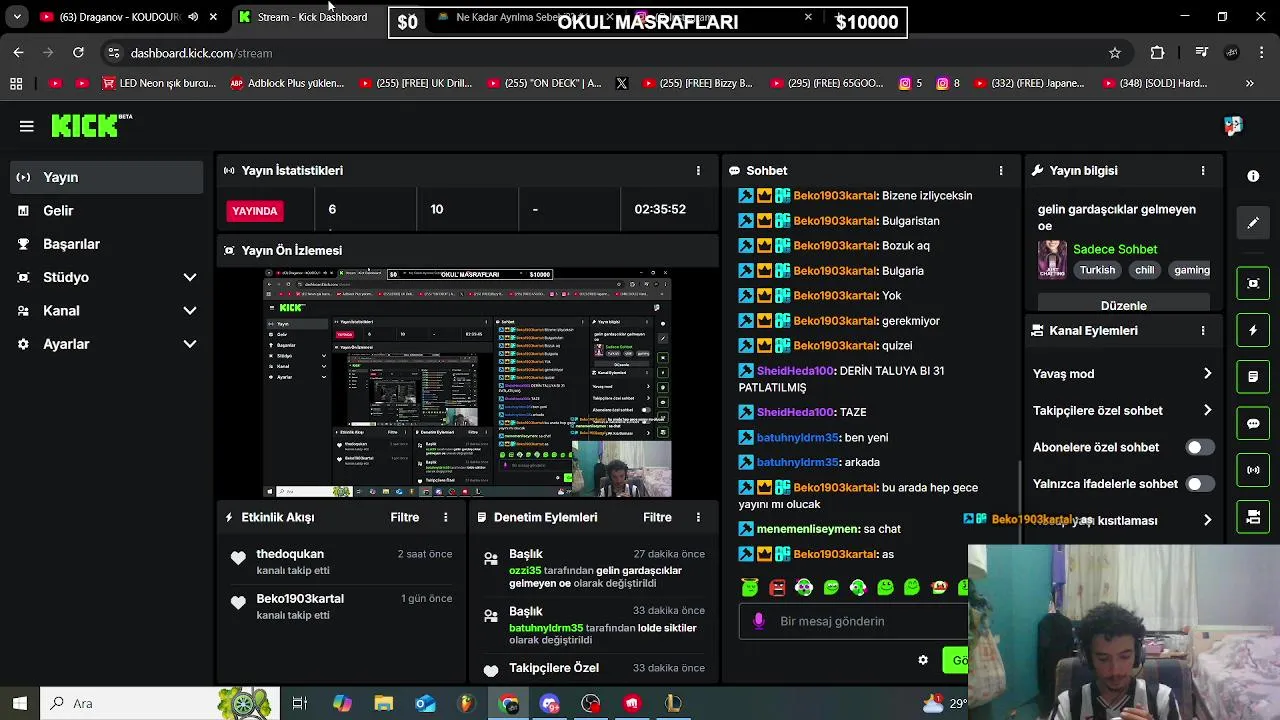
Task: Open Kanal Eylemleri panel three-dot menu
Action: 1203,331
